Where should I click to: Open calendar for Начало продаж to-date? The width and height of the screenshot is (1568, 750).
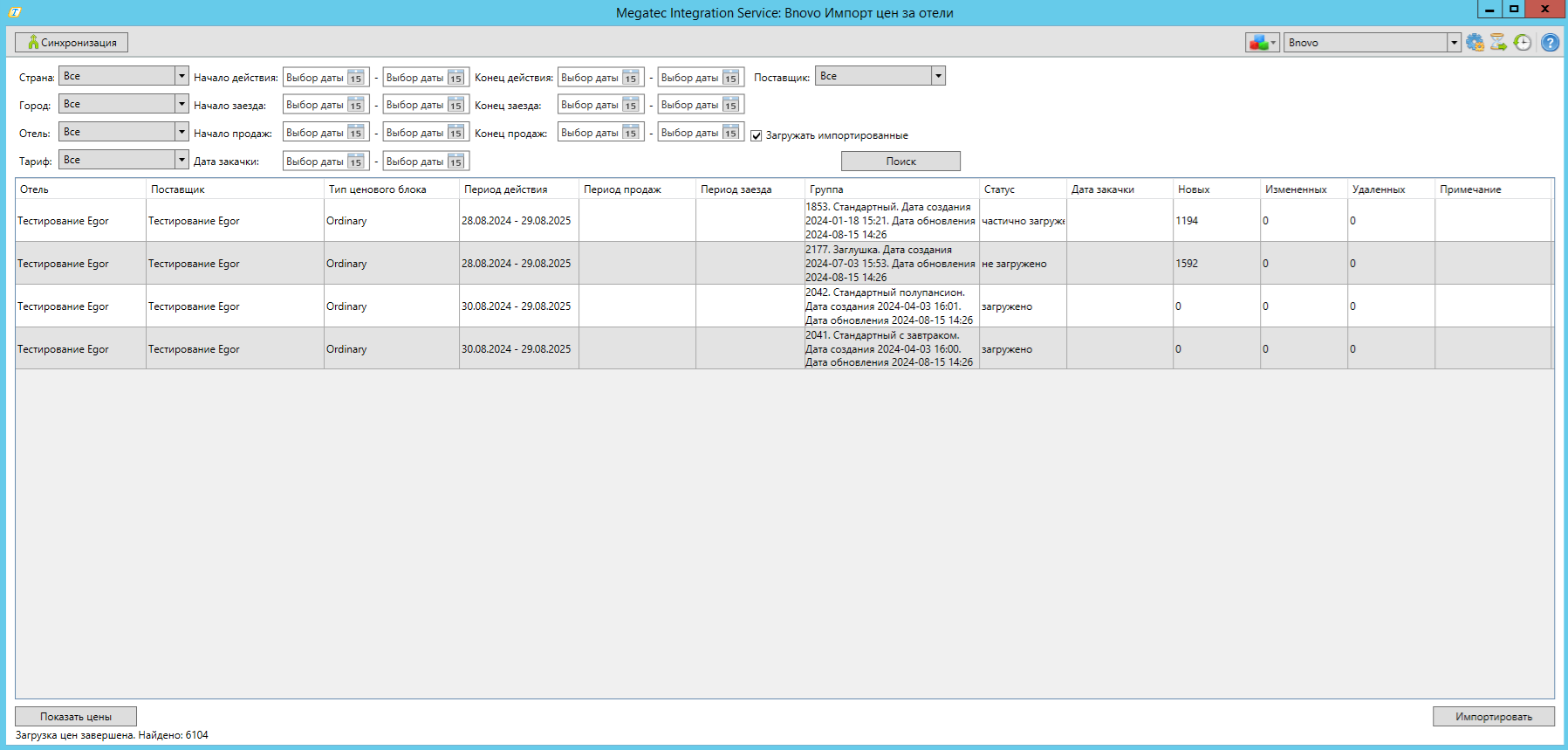pos(455,133)
